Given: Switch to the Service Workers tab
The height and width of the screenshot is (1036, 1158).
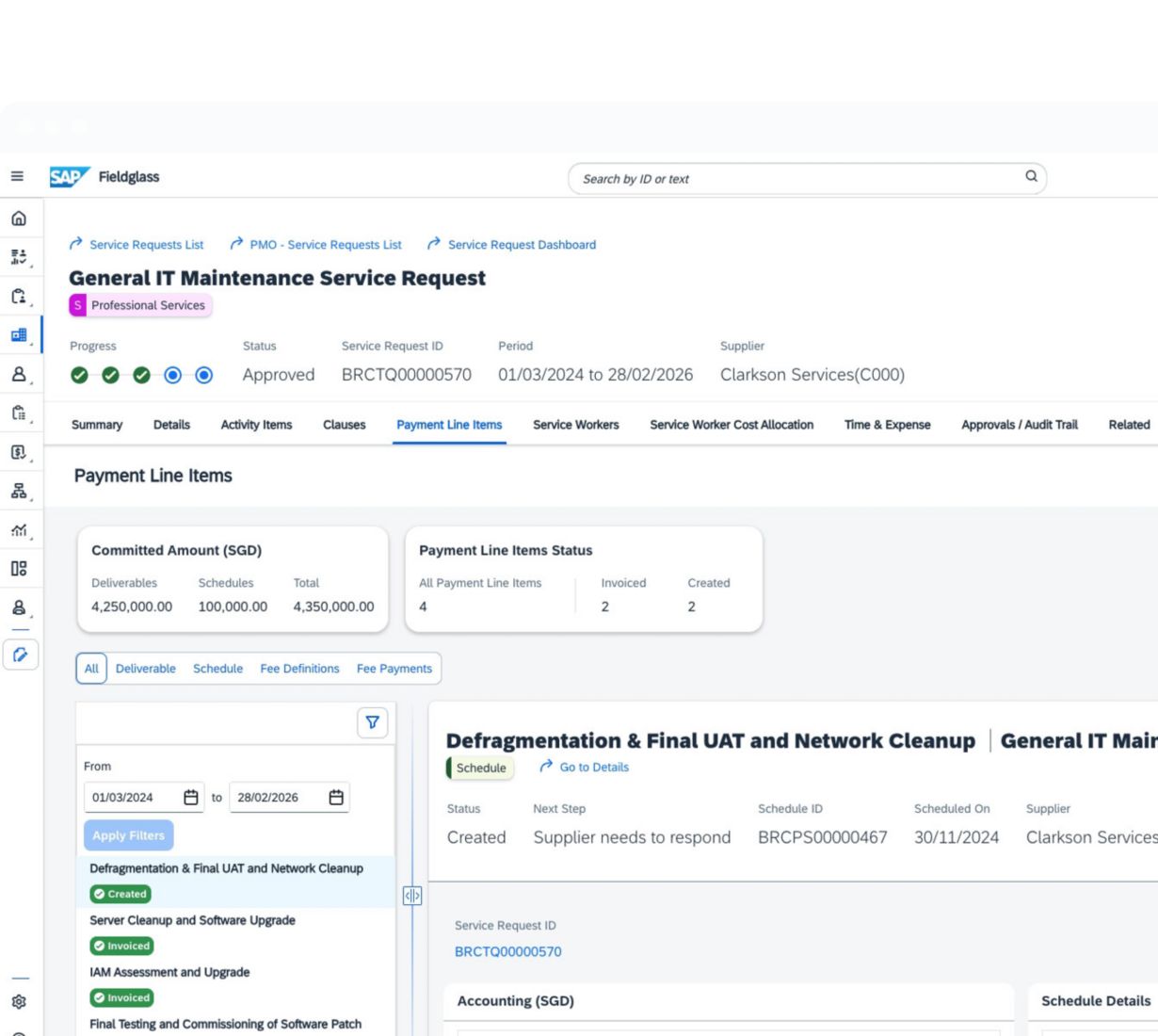Looking at the screenshot, I should point(575,425).
